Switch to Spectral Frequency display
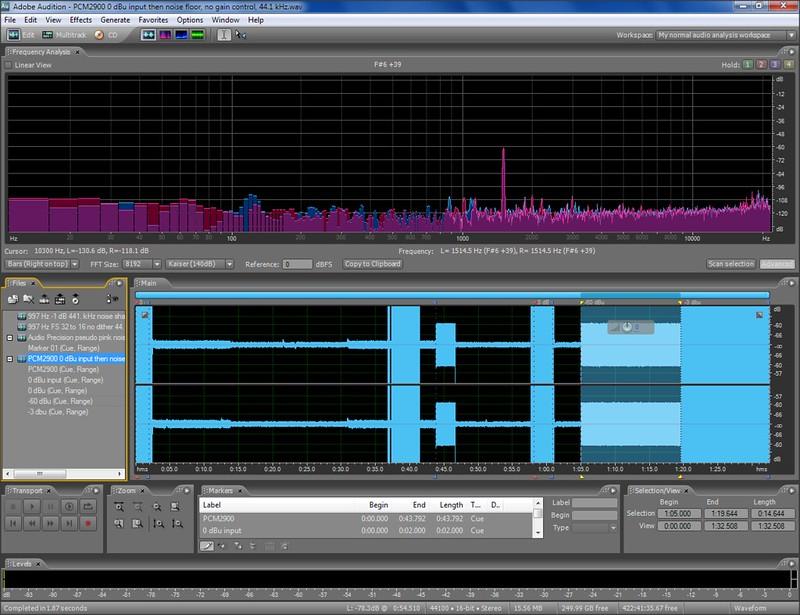Viewport: 800px width, 615px height. 165,34
